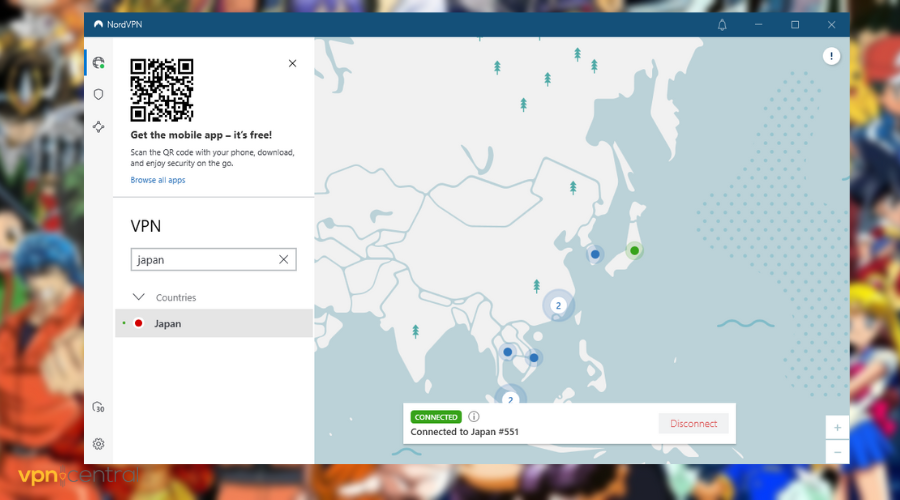Open the 30-day trial timer icon
This screenshot has width=900, height=500.
click(x=99, y=408)
